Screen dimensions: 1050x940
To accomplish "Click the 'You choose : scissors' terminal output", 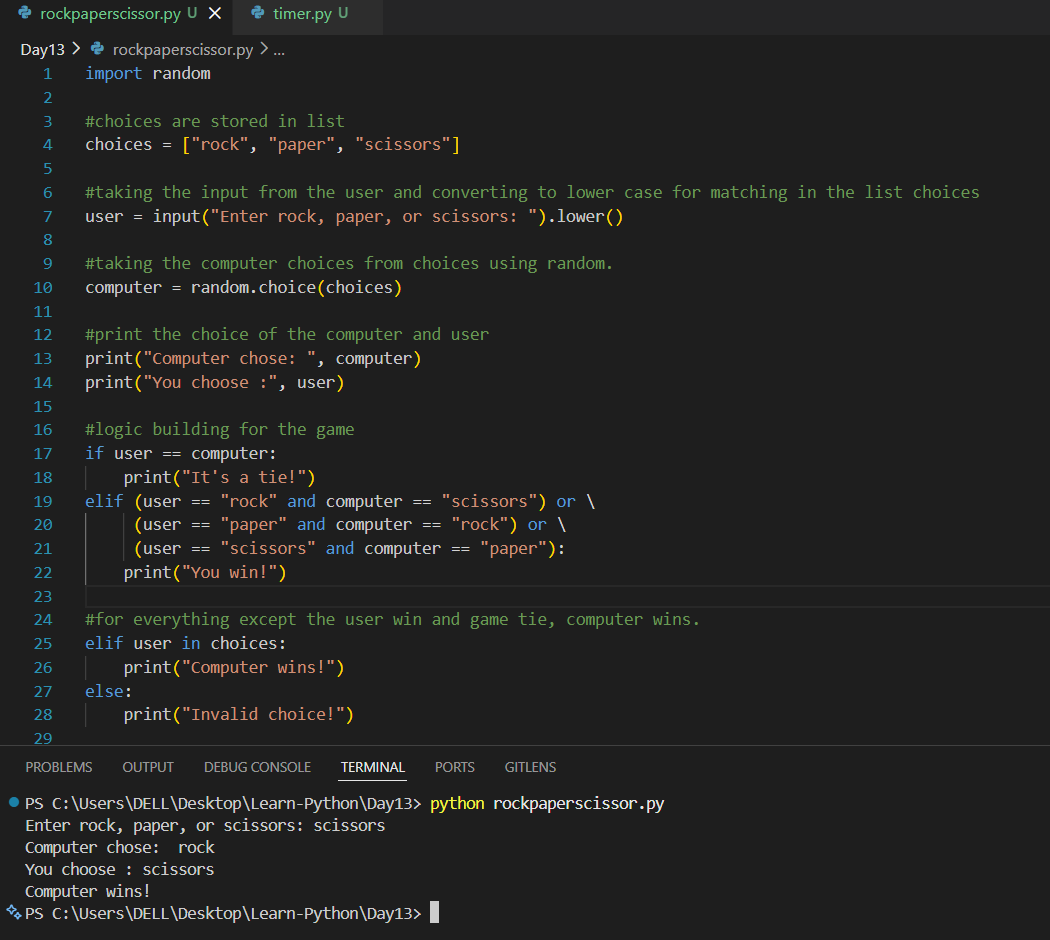I will [120, 870].
